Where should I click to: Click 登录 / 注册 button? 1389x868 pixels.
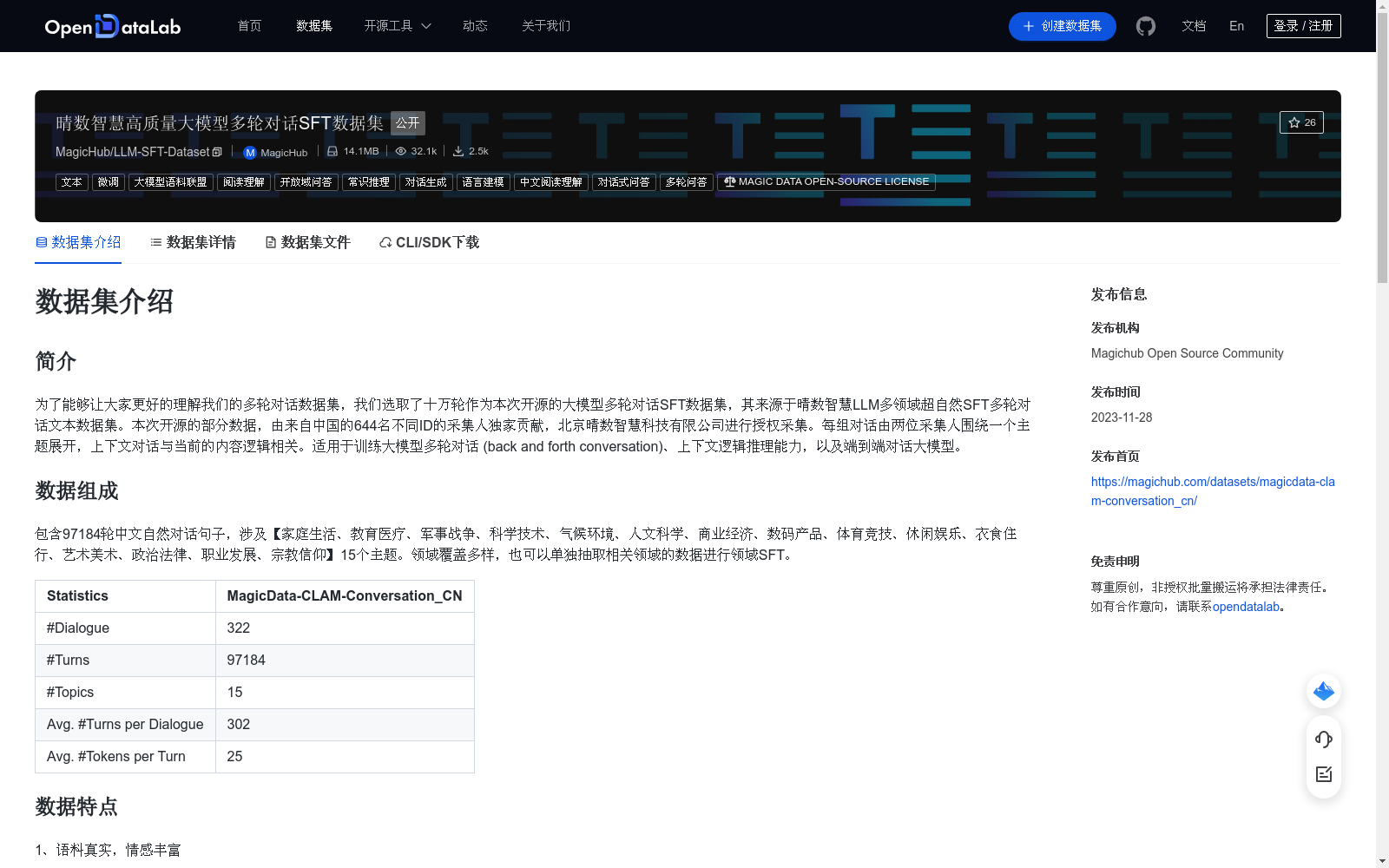click(x=1303, y=26)
